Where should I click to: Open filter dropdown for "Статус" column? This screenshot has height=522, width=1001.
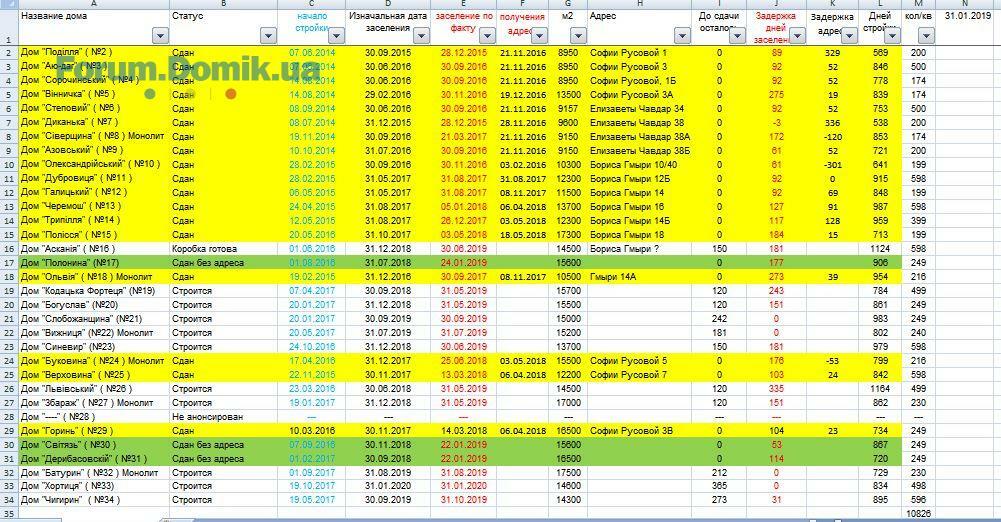click(x=268, y=36)
